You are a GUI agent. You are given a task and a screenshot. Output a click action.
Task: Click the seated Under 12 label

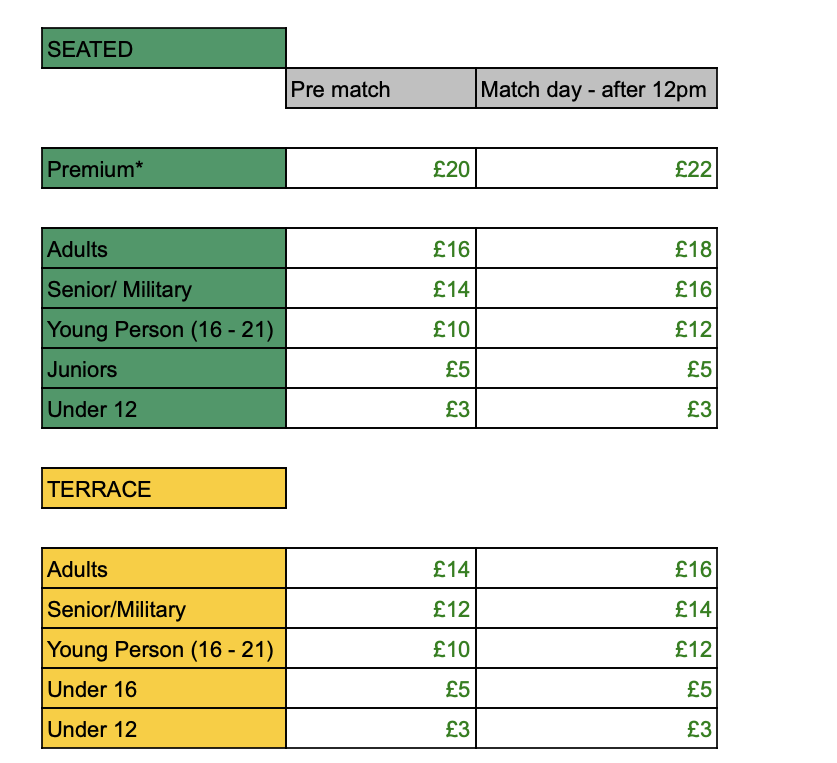(x=164, y=409)
